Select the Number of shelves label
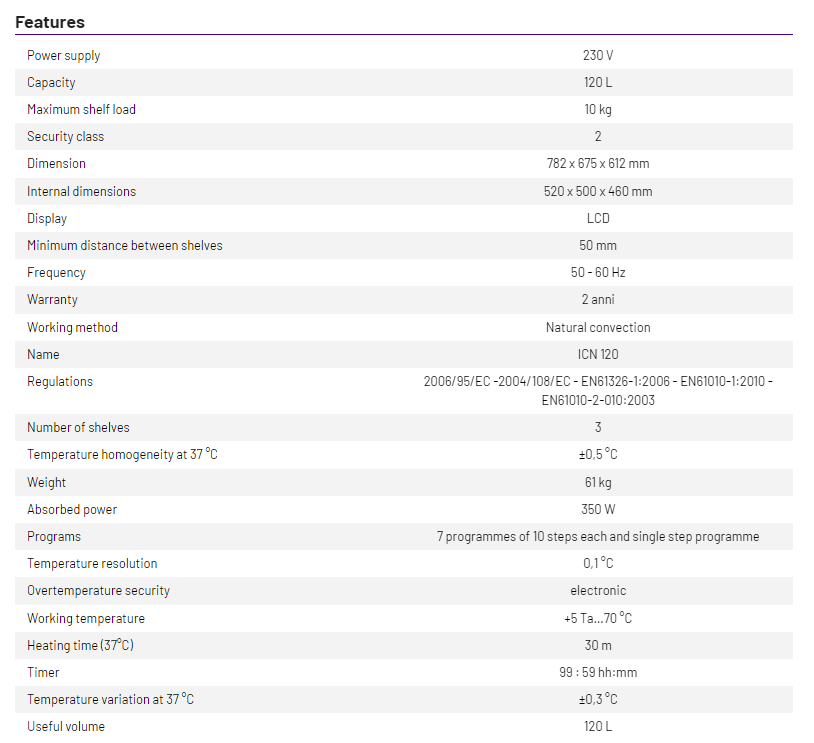Image resolution: width=814 pixels, height=743 pixels. click(x=78, y=428)
